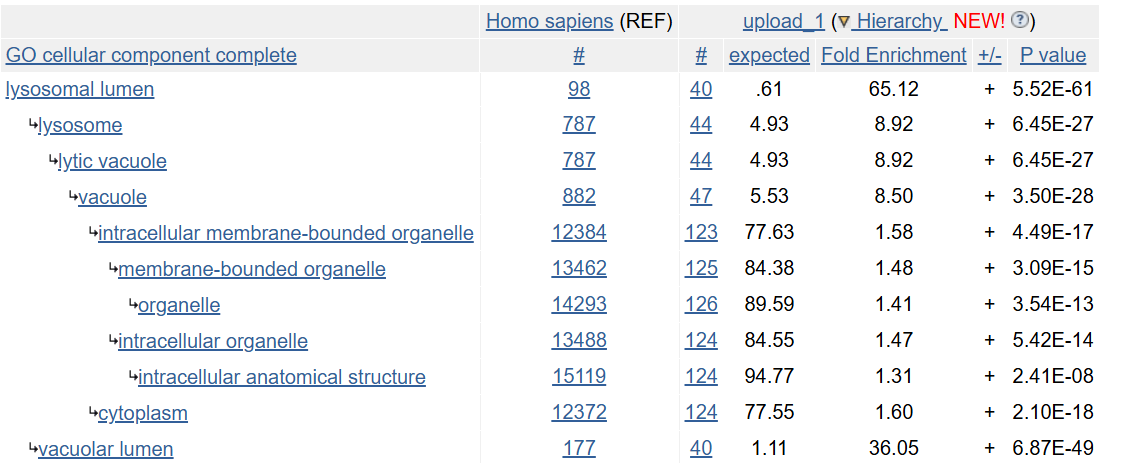Sort by GO cellular component complete
Viewport: 1126px width, 463px height.
click(151, 55)
